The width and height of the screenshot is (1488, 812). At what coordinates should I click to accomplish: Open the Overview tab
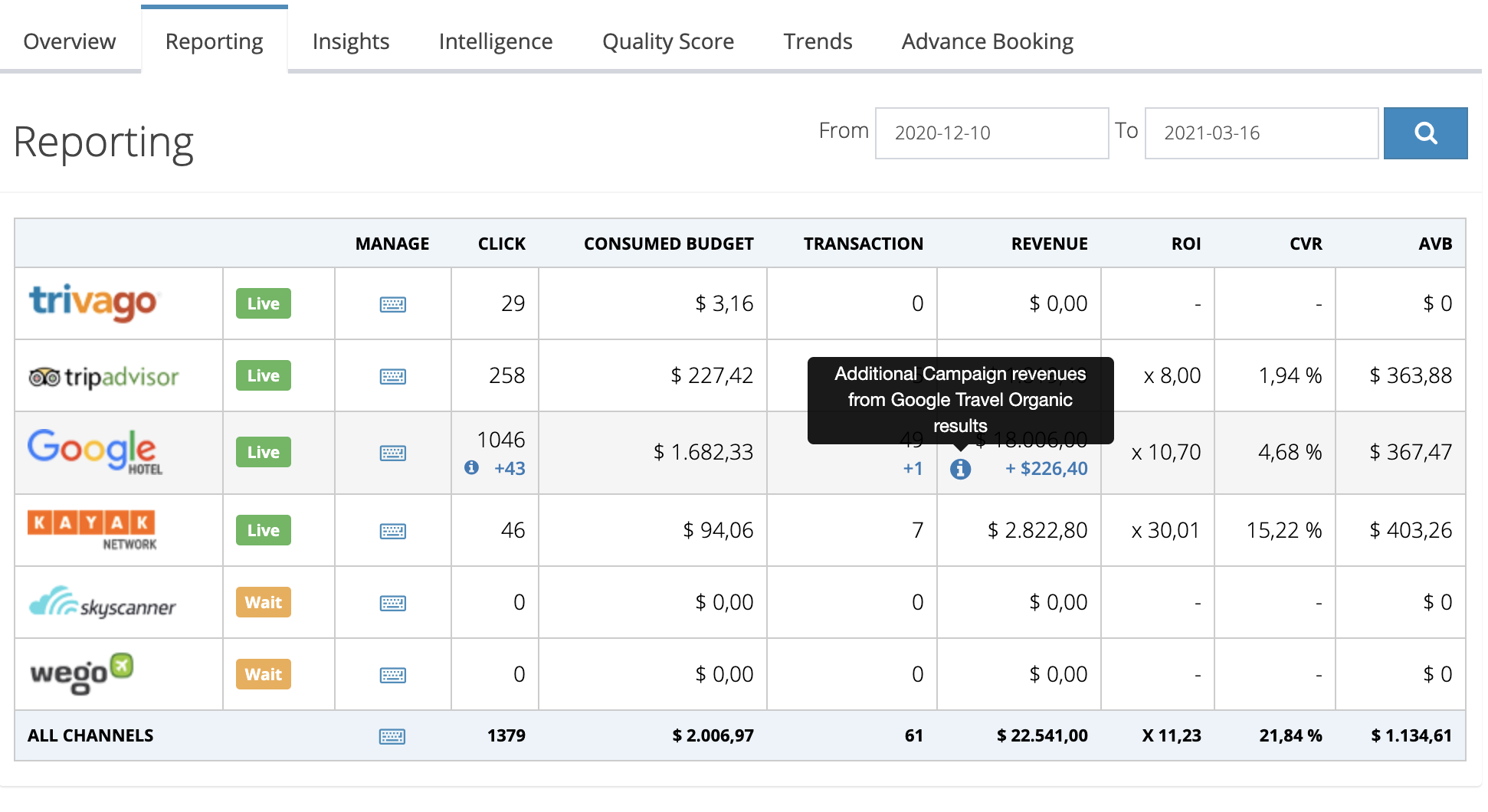pos(70,41)
